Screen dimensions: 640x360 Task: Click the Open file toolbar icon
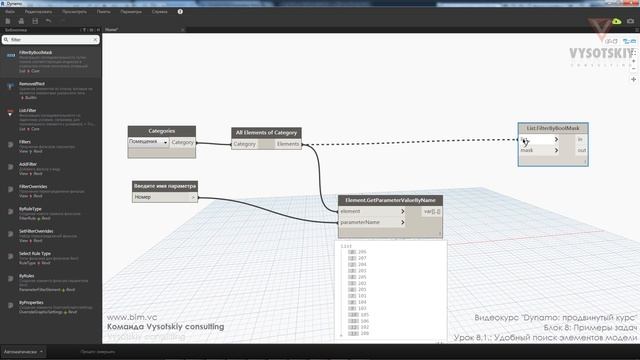[21, 21]
